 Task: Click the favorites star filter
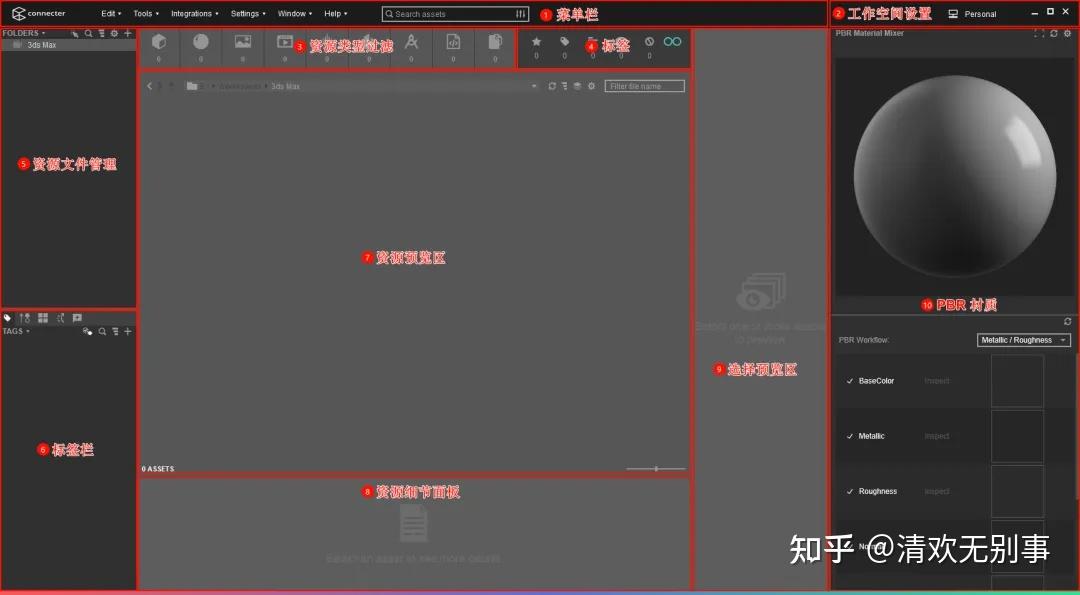click(536, 42)
